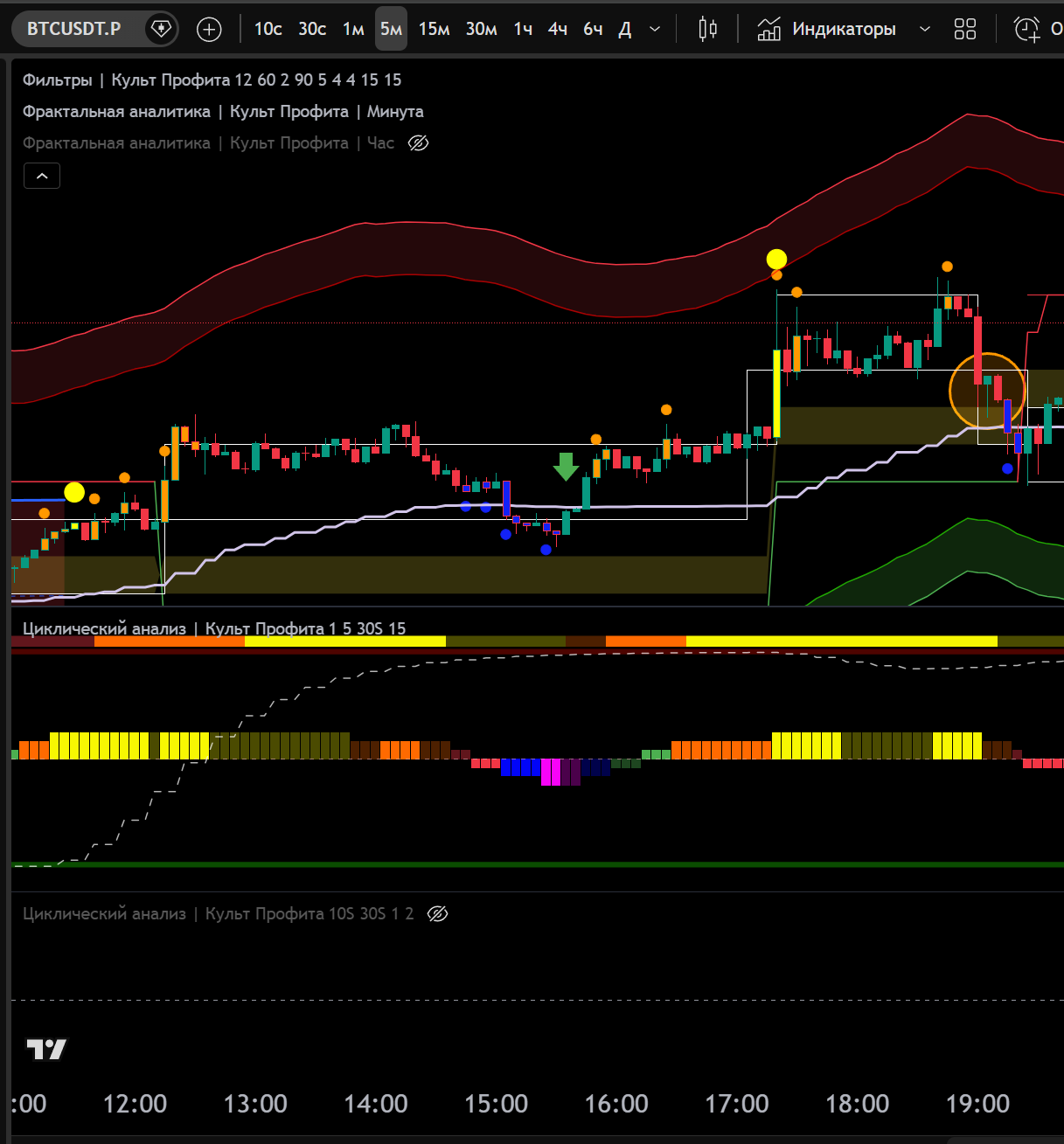Viewport: 1064px width, 1144px height.
Task: Click the orange highlighted circle on the chart
Action: click(x=987, y=391)
